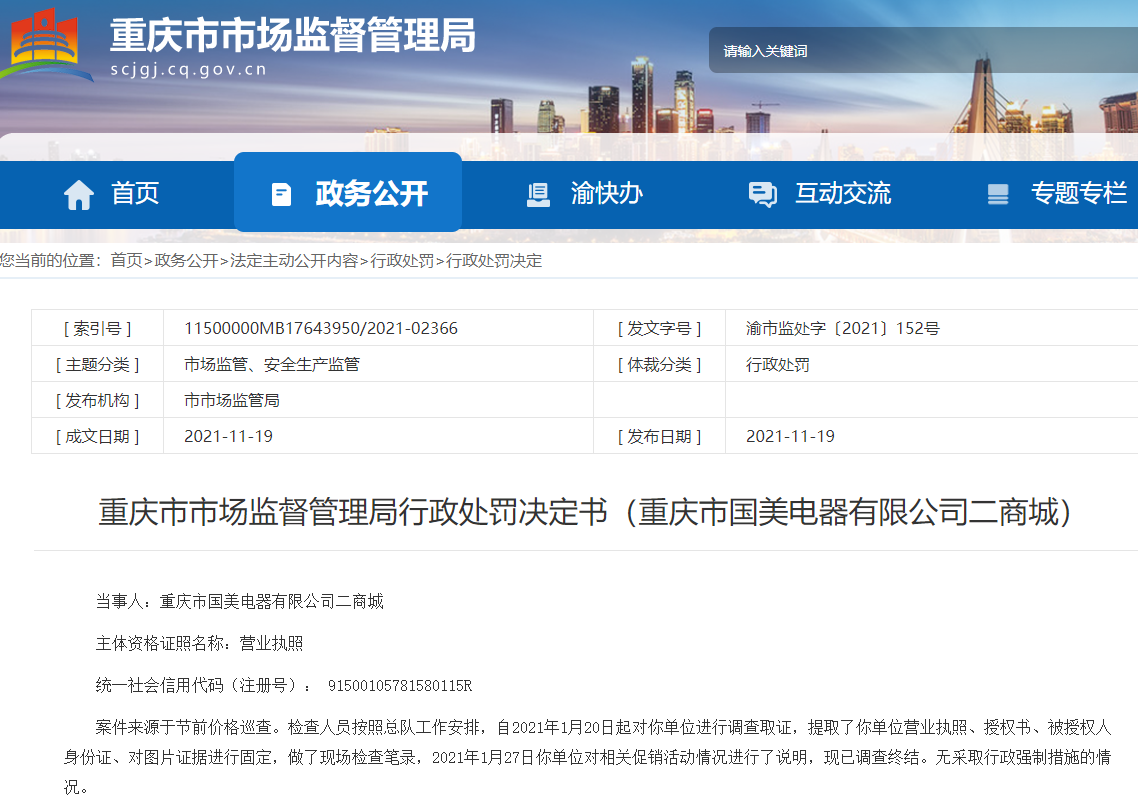This screenshot has height=811, width=1138.
Task: Click the paragraph starting 案件来源于节前价格巡查
Action: pyautogui.click(x=586, y=757)
